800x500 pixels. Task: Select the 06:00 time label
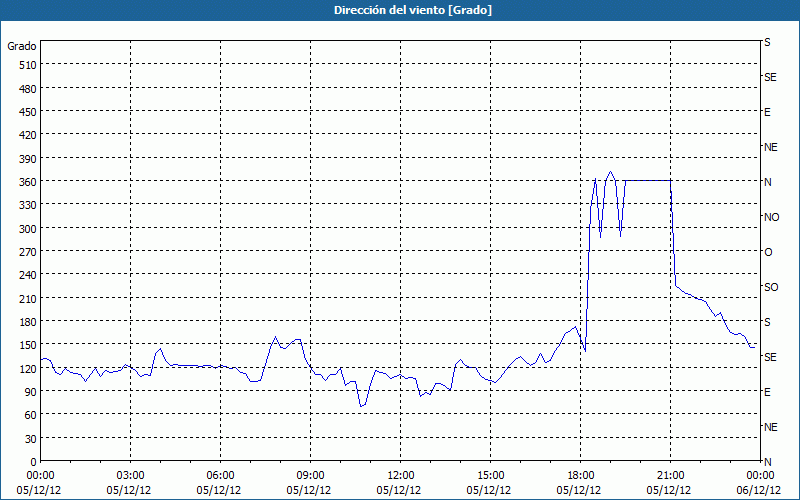coord(220,476)
